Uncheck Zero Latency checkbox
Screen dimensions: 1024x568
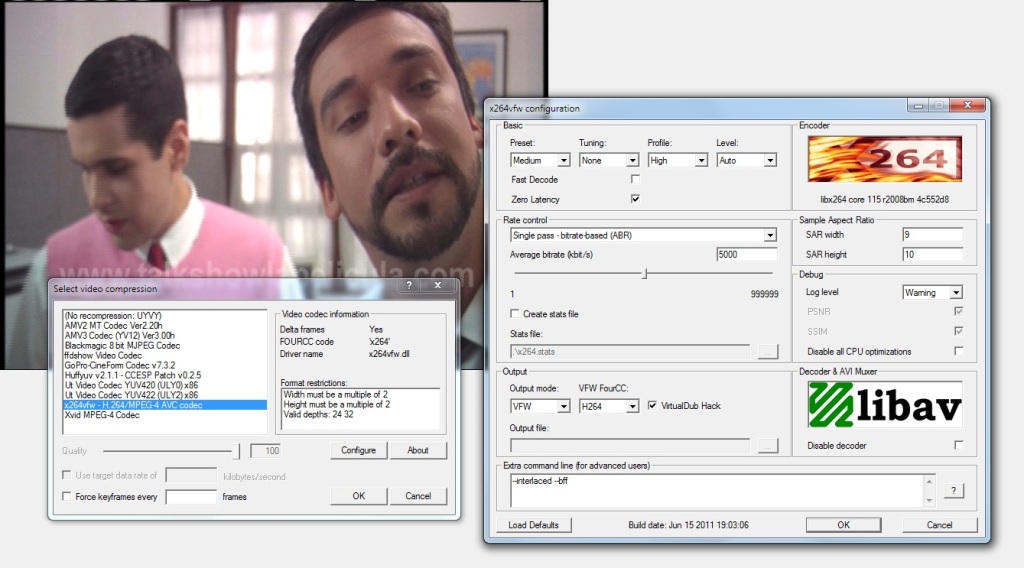[x=635, y=198]
